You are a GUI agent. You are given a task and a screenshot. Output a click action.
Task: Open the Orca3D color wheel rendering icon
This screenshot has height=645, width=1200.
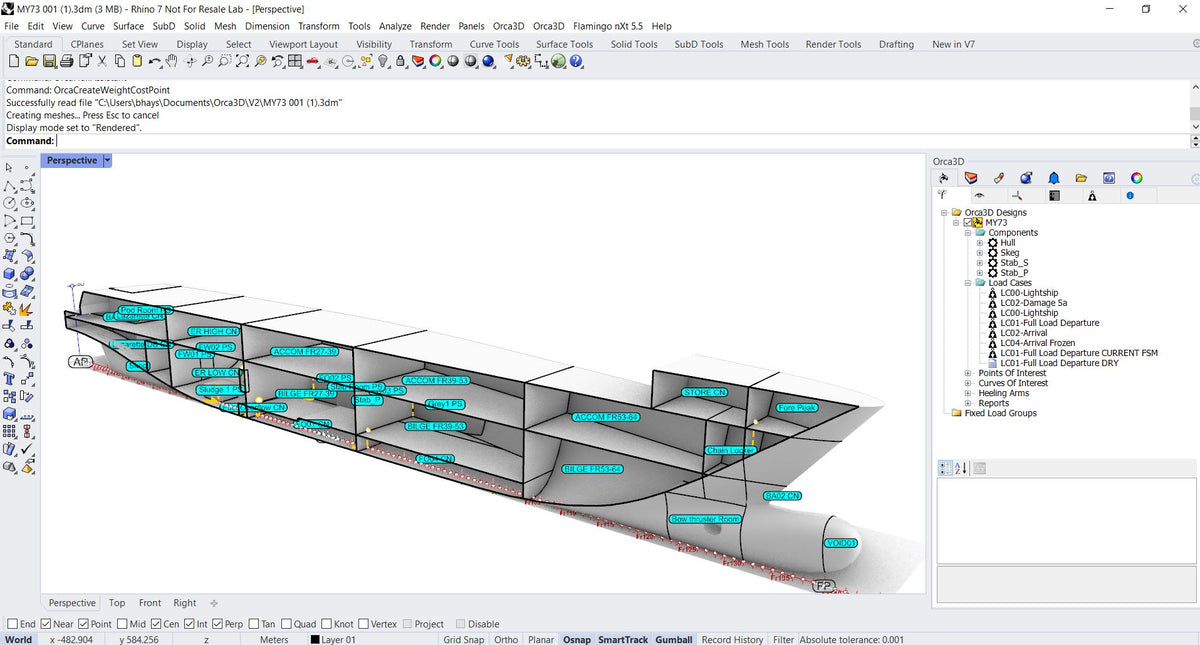[1136, 177]
